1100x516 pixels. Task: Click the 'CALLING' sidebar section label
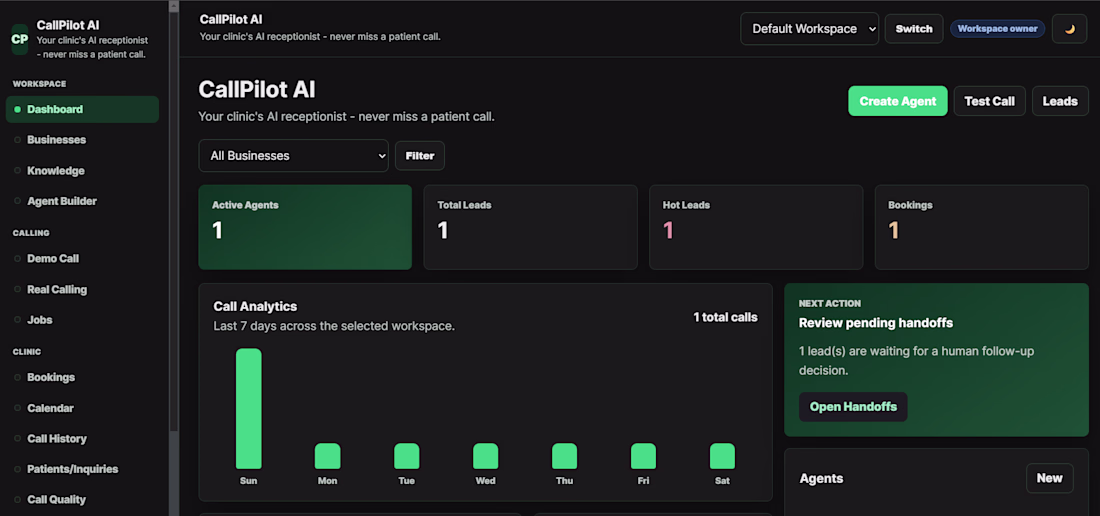pyautogui.click(x=31, y=233)
